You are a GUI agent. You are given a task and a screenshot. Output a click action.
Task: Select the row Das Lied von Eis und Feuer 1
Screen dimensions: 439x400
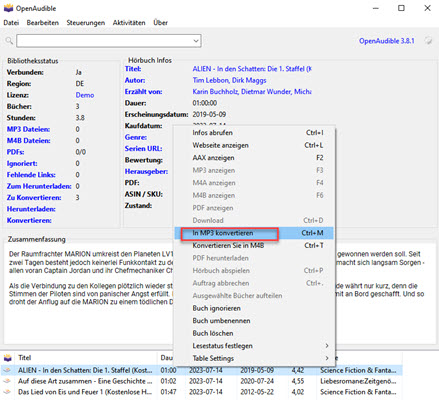(201, 392)
